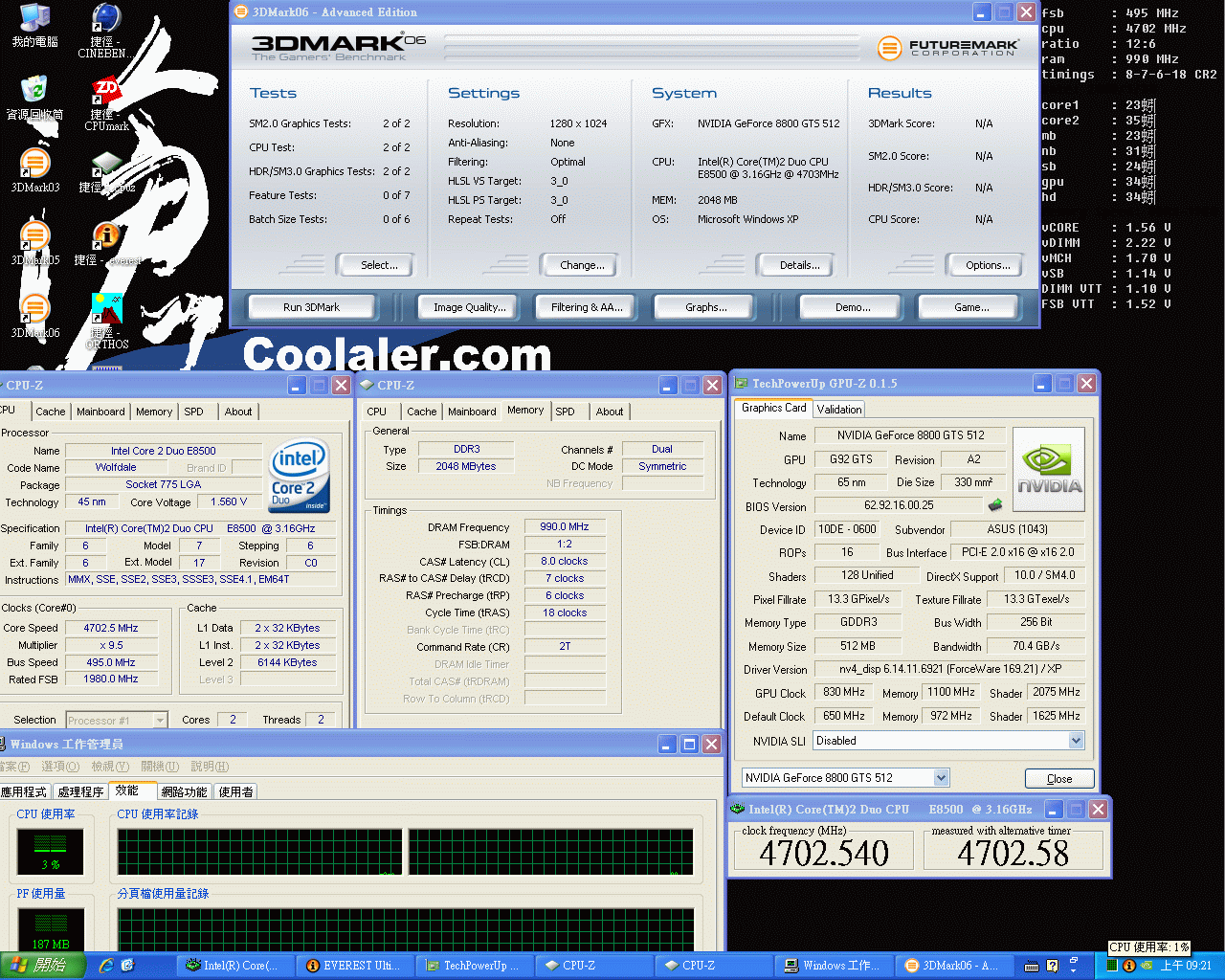Open the 我的電腦 desktop icon

pyautogui.click(x=34, y=25)
